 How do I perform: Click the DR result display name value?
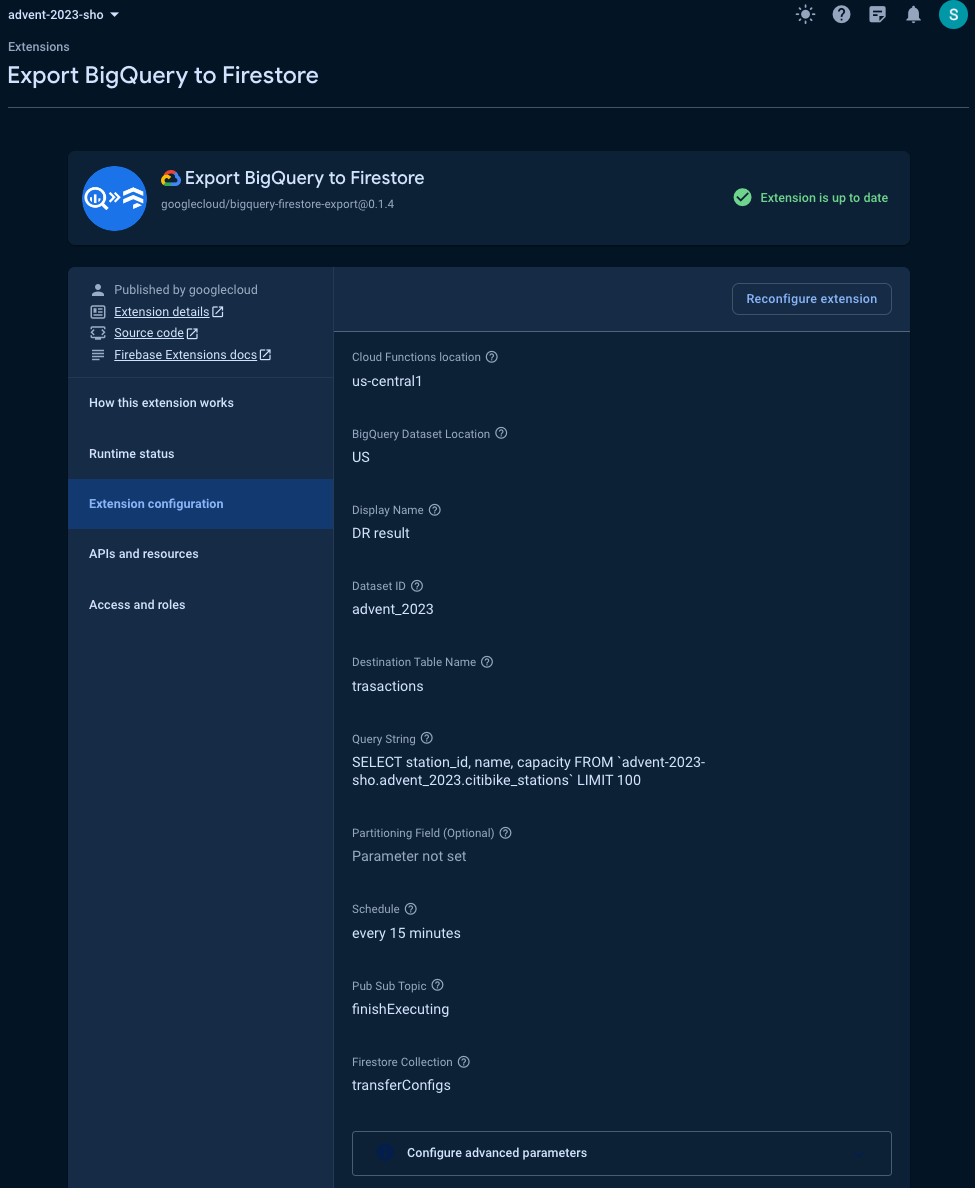(381, 533)
